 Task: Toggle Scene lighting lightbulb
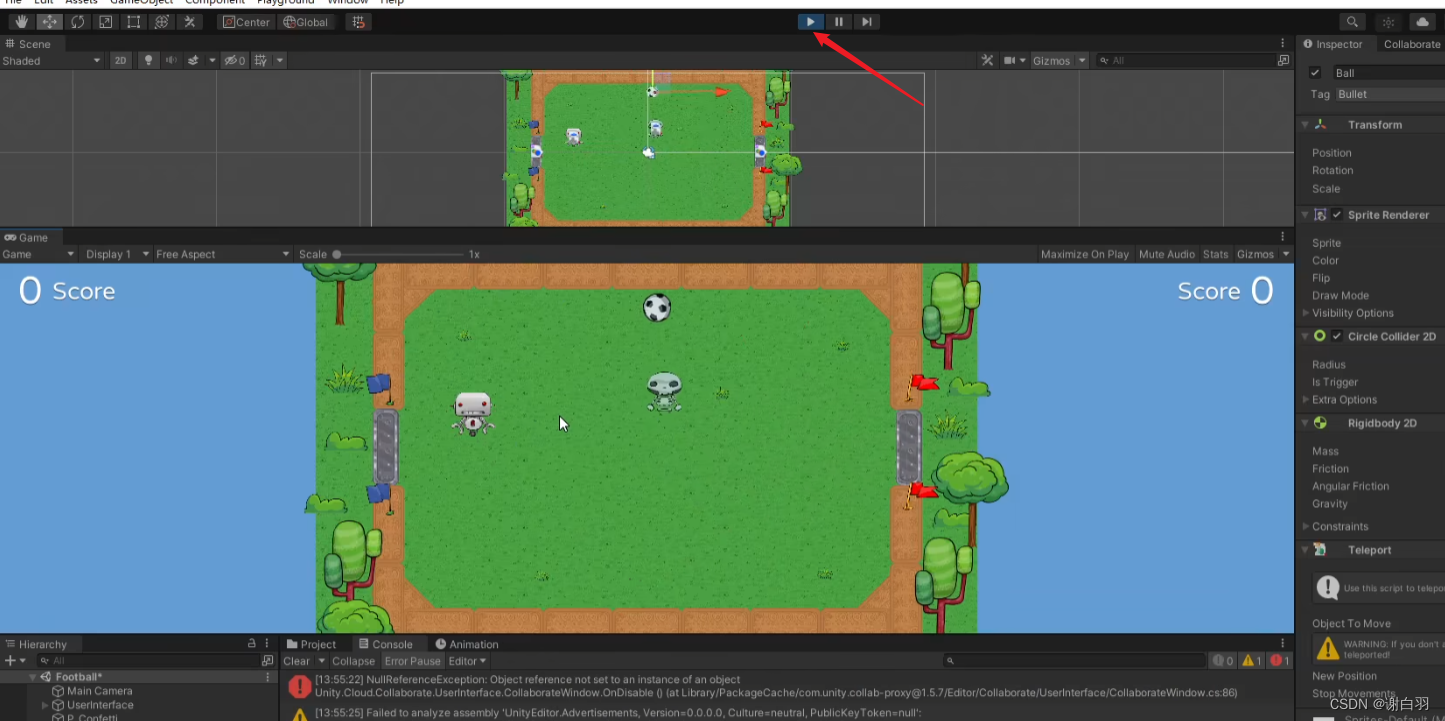[x=149, y=60]
